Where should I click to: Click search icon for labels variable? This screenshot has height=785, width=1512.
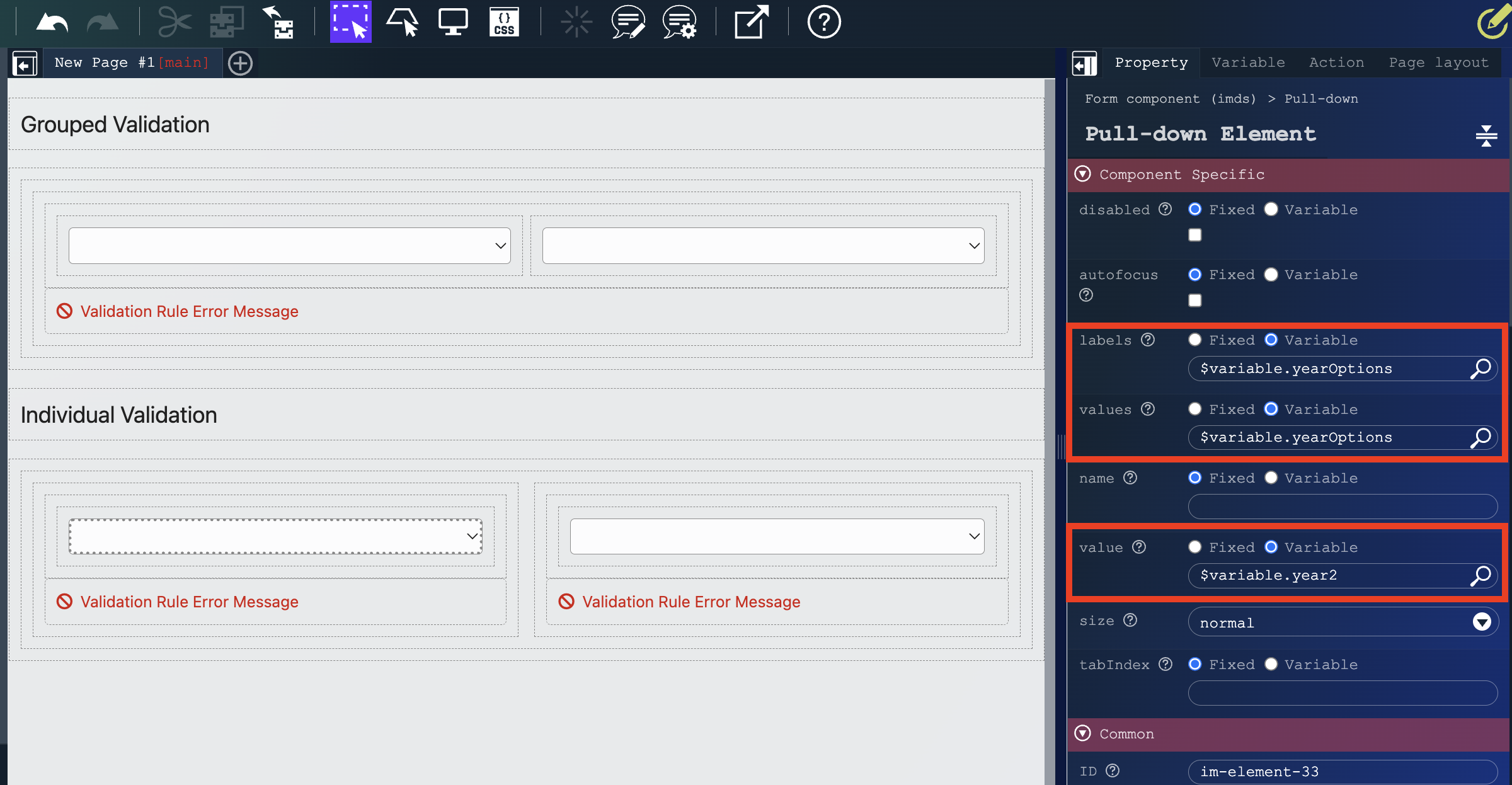tap(1480, 369)
